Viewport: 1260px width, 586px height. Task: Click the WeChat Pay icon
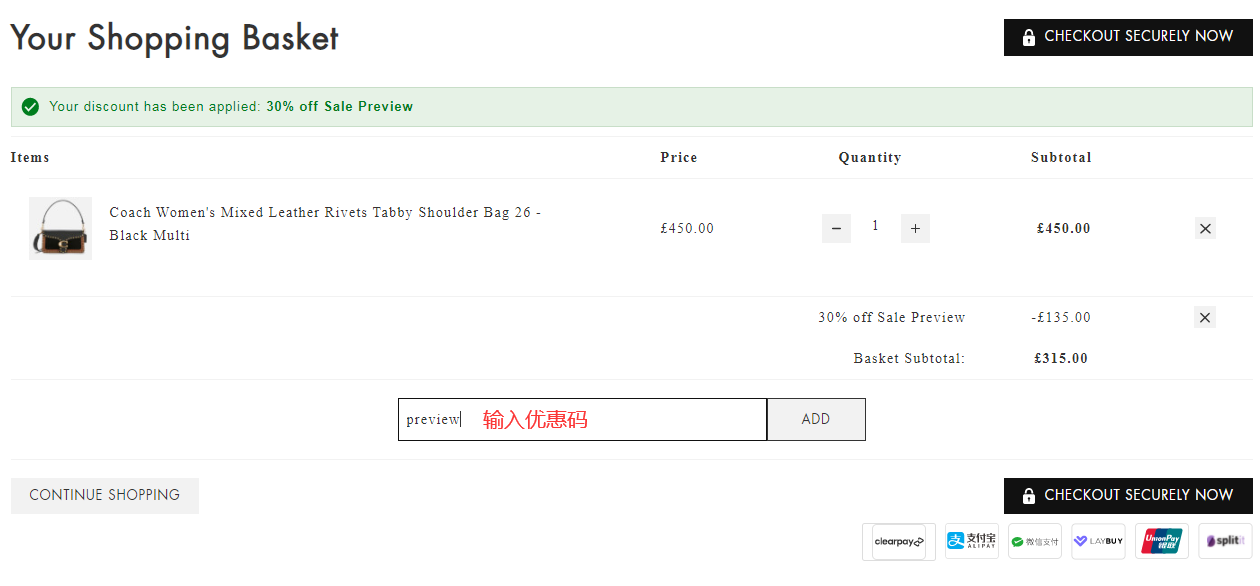click(1035, 541)
